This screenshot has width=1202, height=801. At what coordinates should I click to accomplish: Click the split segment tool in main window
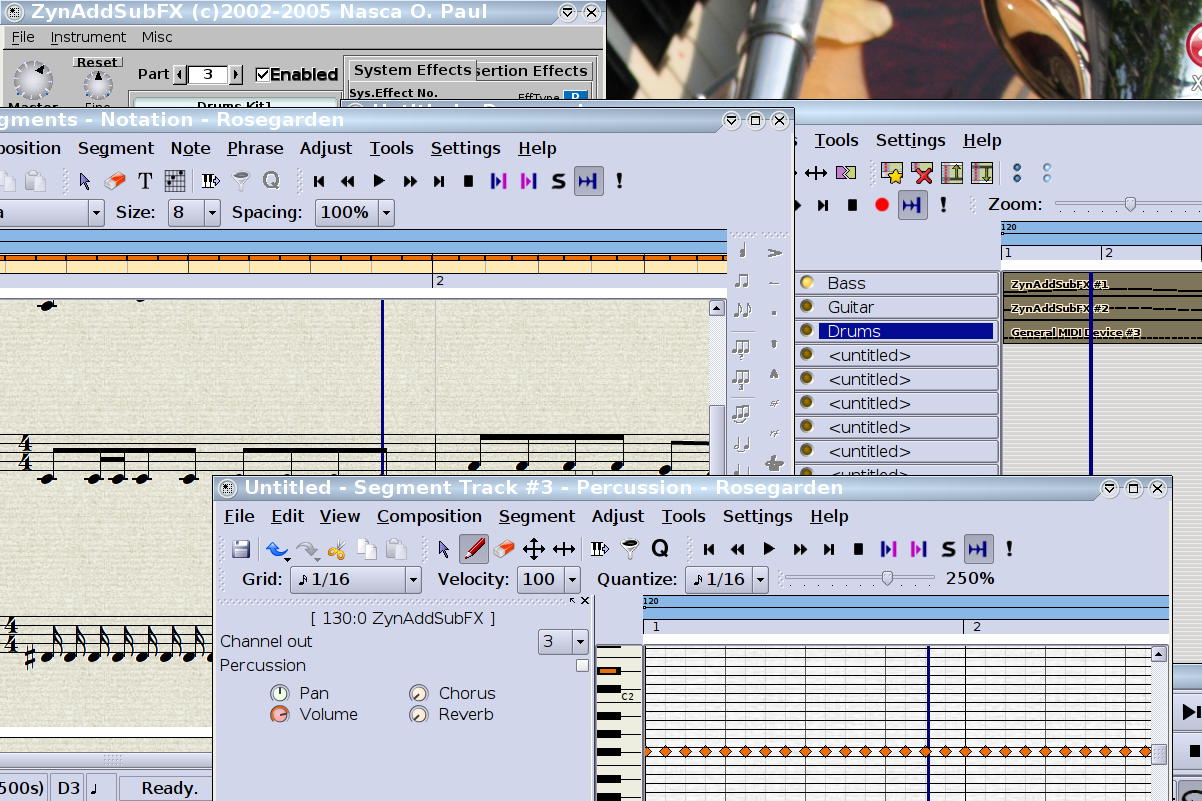(846, 173)
